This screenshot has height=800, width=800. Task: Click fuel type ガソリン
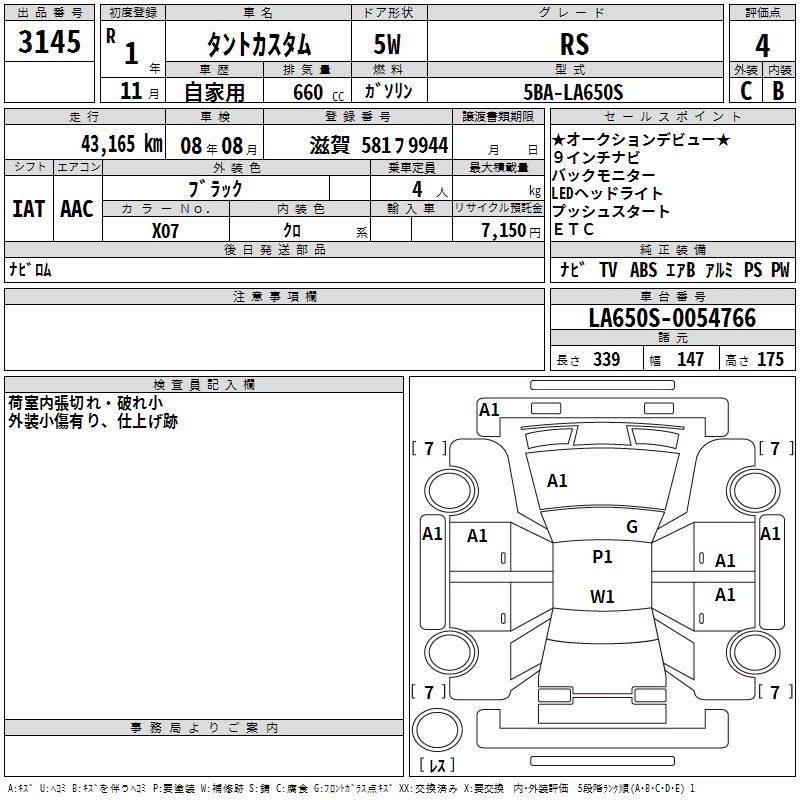(x=389, y=92)
